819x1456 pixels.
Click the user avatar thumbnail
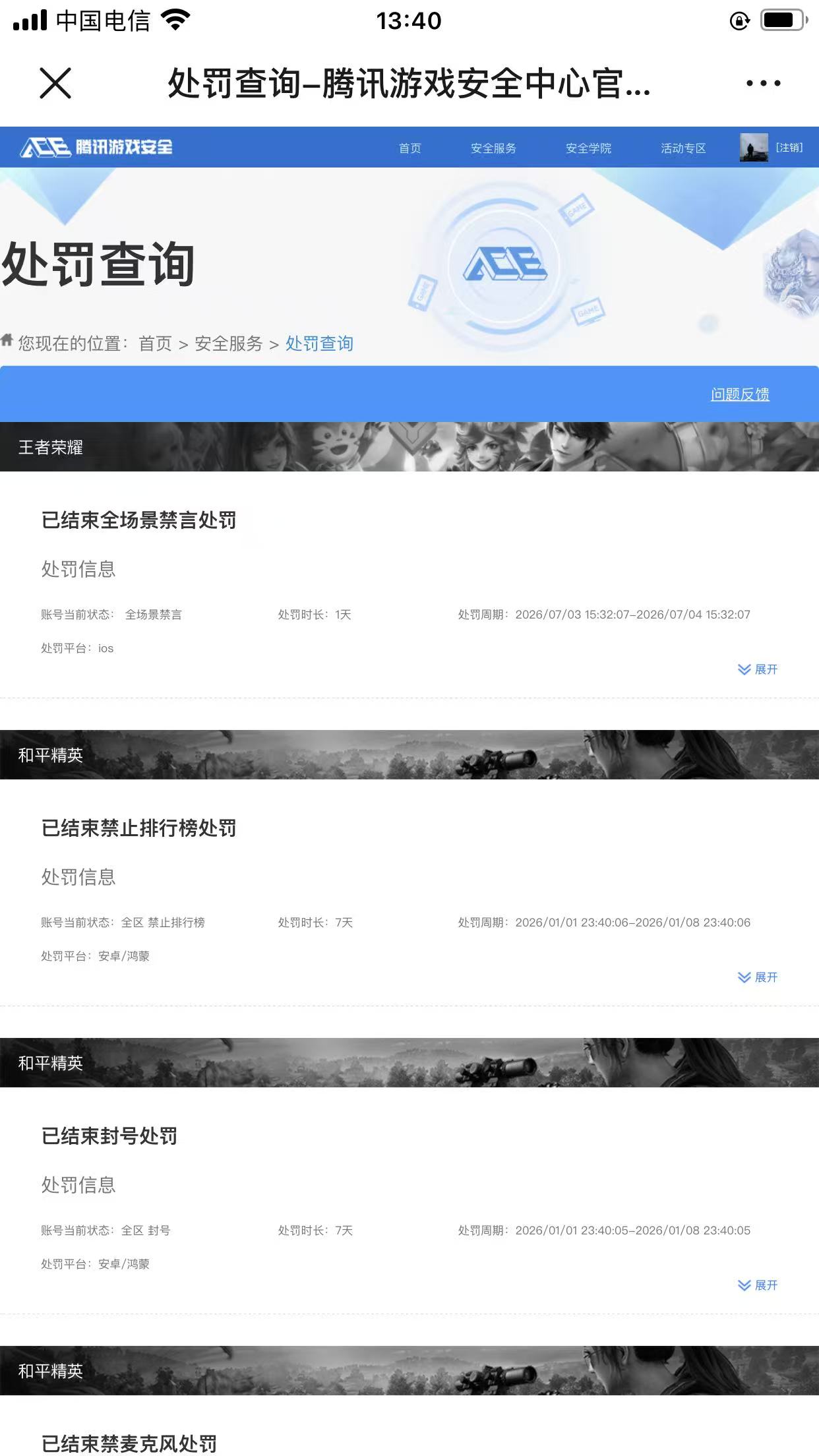point(754,147)
